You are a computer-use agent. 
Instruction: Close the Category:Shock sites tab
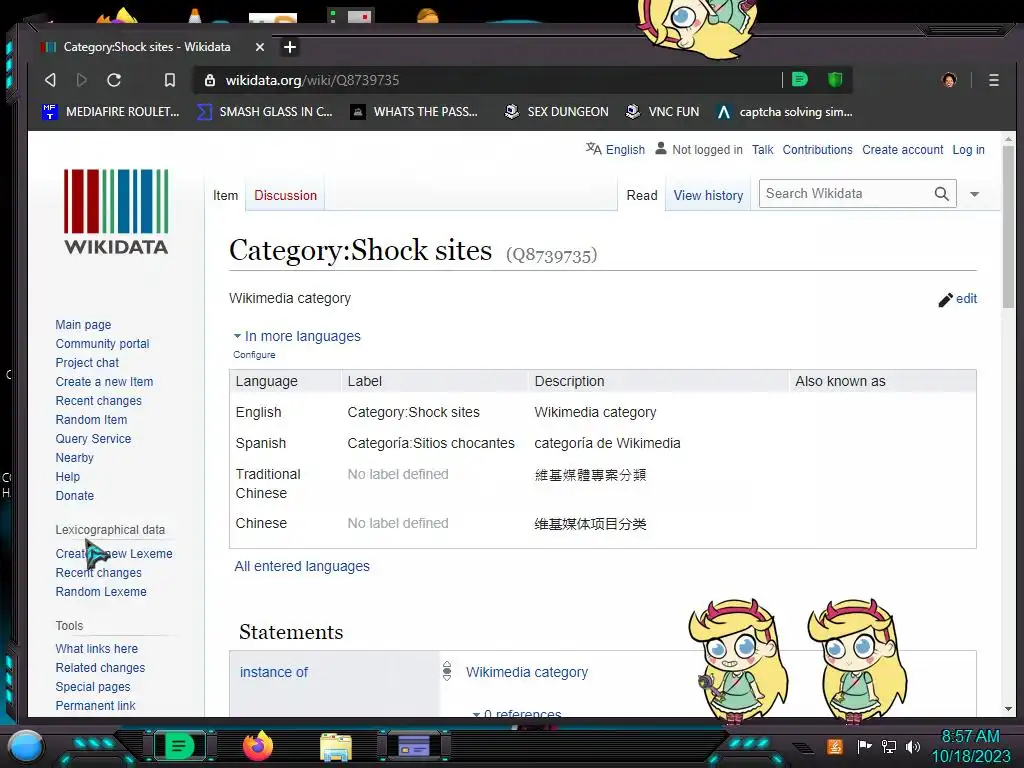[259, 47]
